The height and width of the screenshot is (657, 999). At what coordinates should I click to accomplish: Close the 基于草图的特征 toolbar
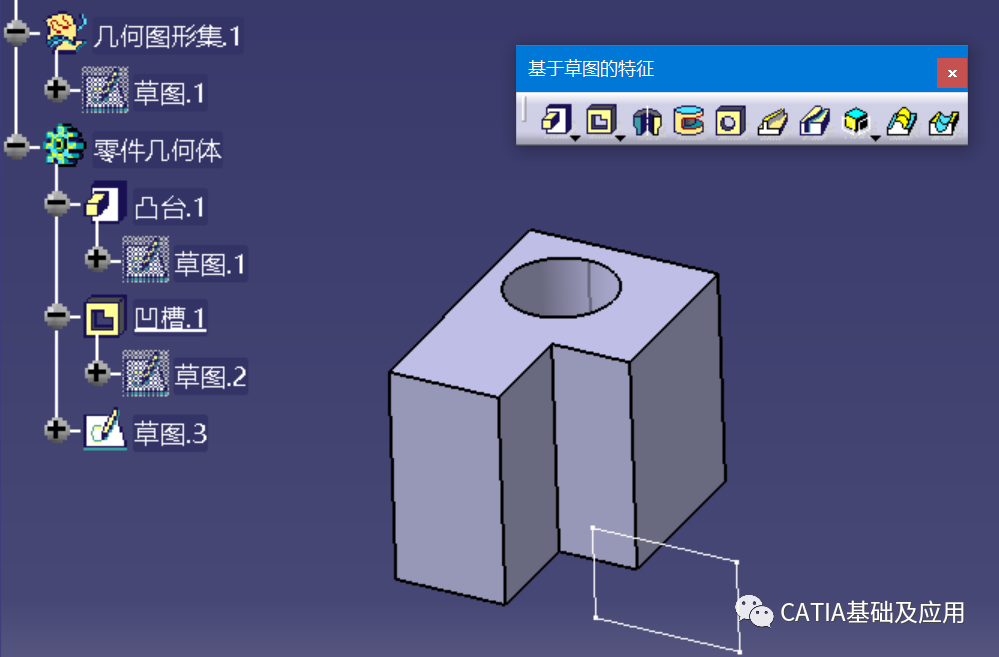[952, 73]
